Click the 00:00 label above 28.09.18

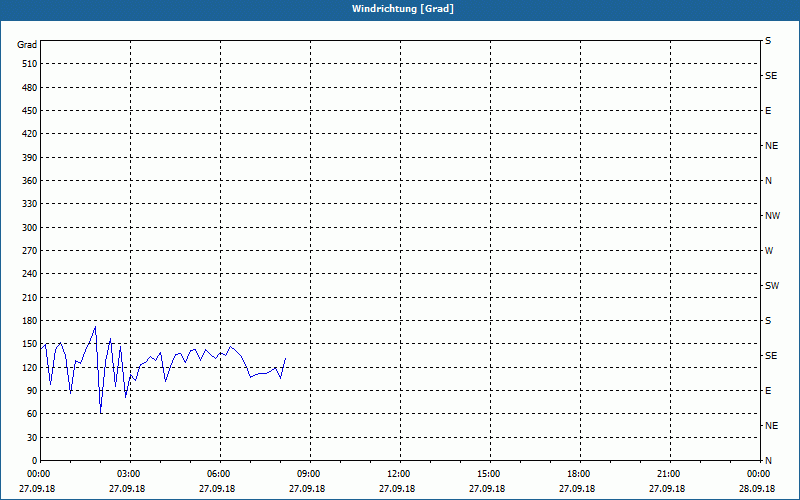pyautogui.click(x=758, y=474)
